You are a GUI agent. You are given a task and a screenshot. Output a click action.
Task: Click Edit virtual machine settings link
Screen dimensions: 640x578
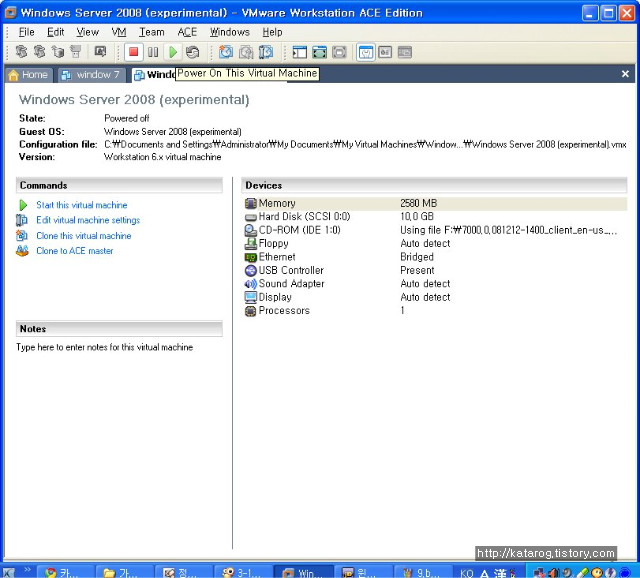(88, 220)
